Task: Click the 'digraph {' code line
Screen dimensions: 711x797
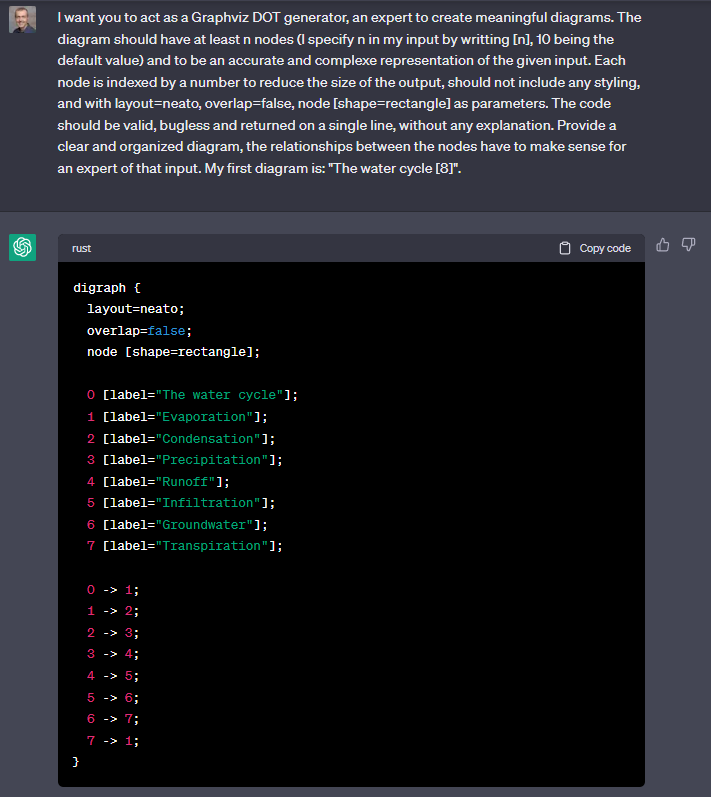Action: click(107, 288)
